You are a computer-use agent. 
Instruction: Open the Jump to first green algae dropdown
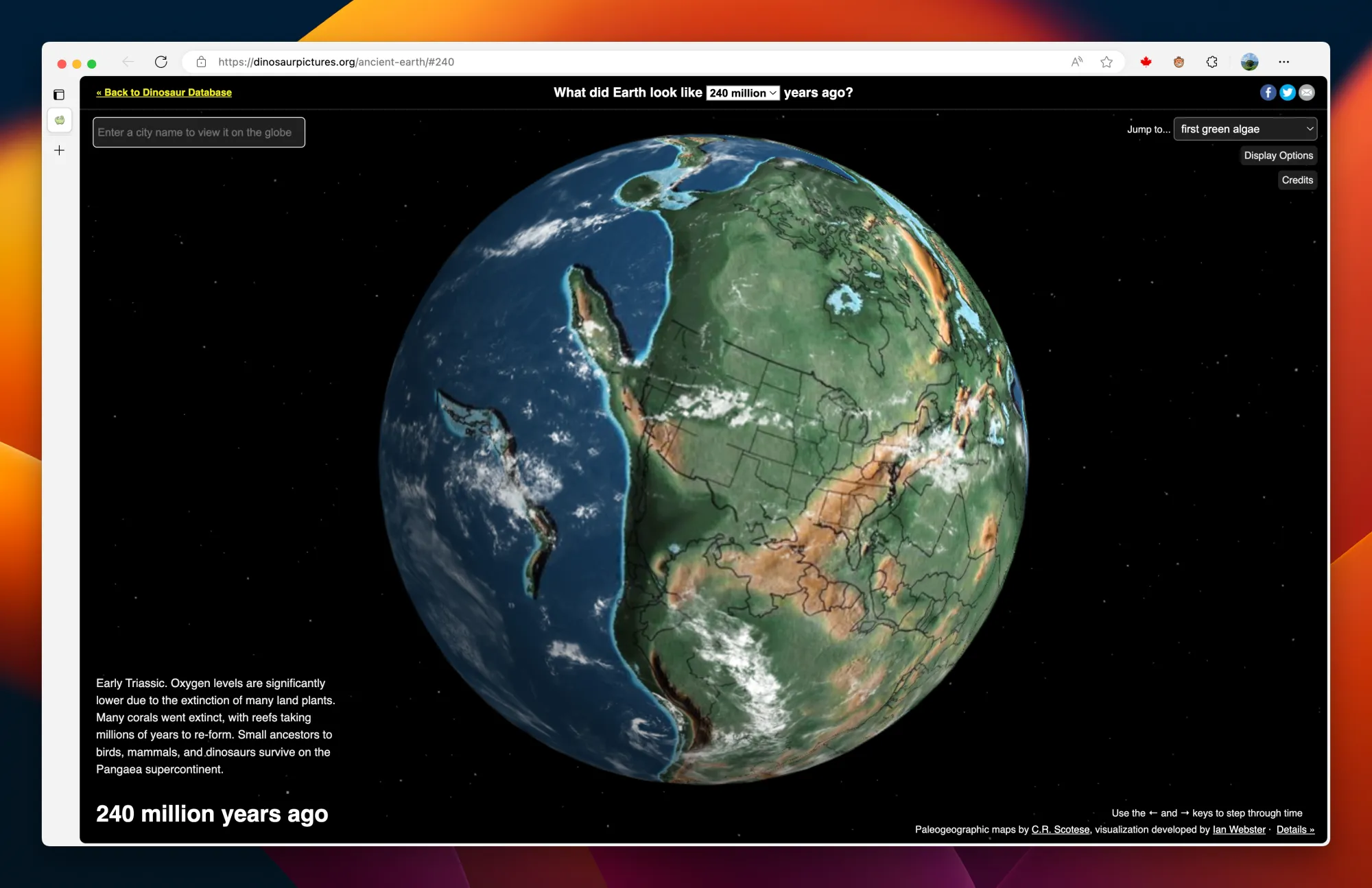pyautogui.click(x=1245, y=129)
